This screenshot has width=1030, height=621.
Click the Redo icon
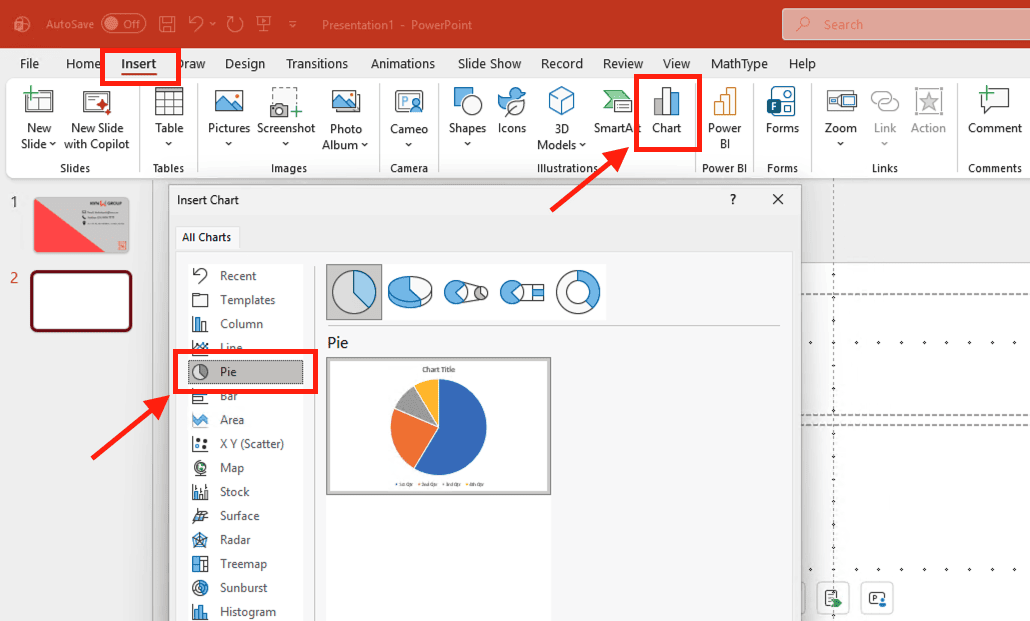235,24
